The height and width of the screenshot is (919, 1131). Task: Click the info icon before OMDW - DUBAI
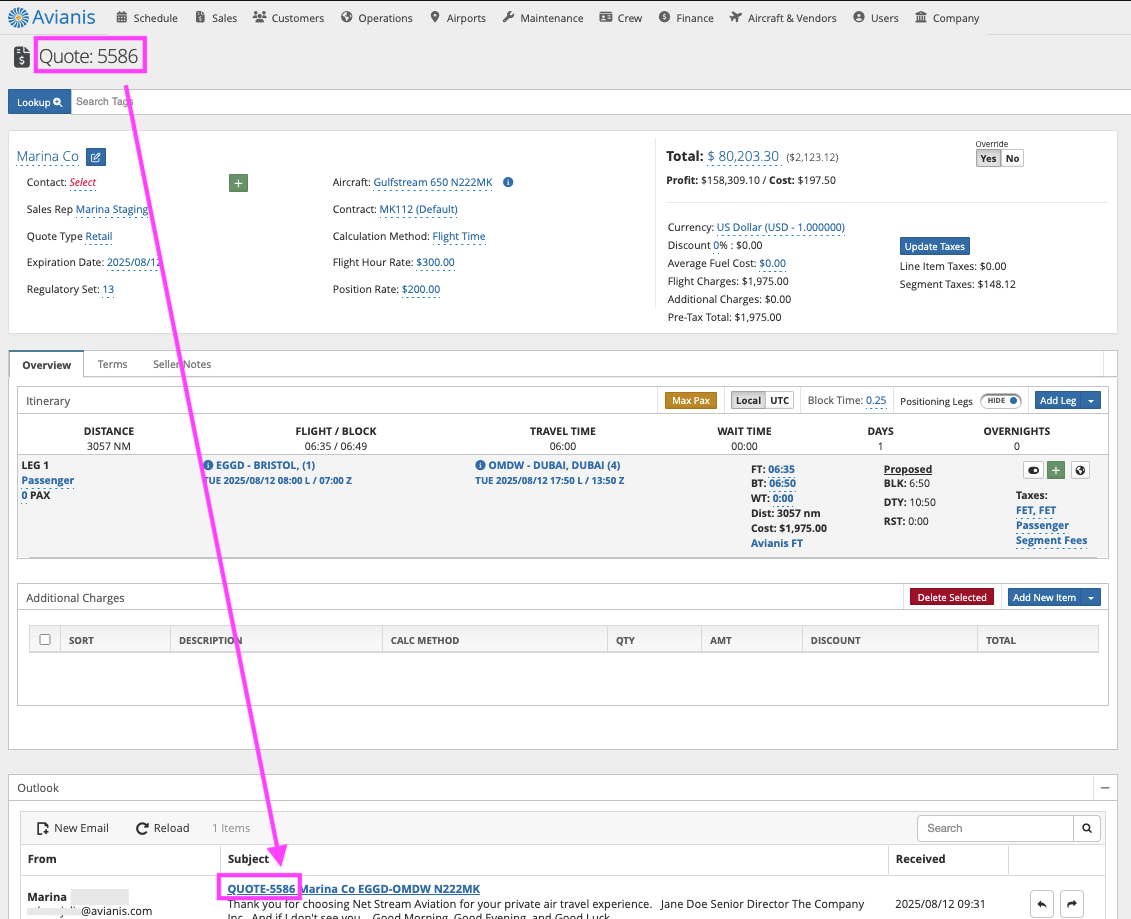click(x=480, y=465)
